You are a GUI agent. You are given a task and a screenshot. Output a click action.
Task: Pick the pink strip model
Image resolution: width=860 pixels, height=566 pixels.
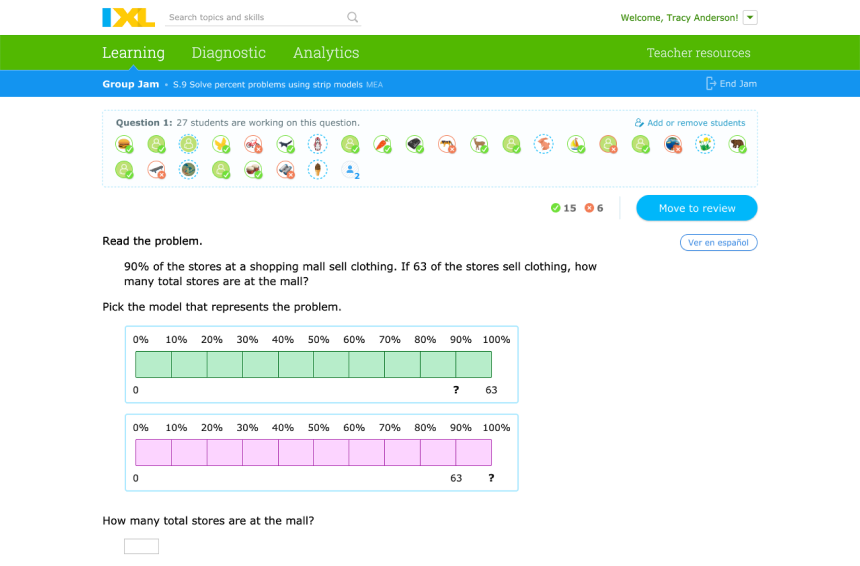(x=321, y=452)
